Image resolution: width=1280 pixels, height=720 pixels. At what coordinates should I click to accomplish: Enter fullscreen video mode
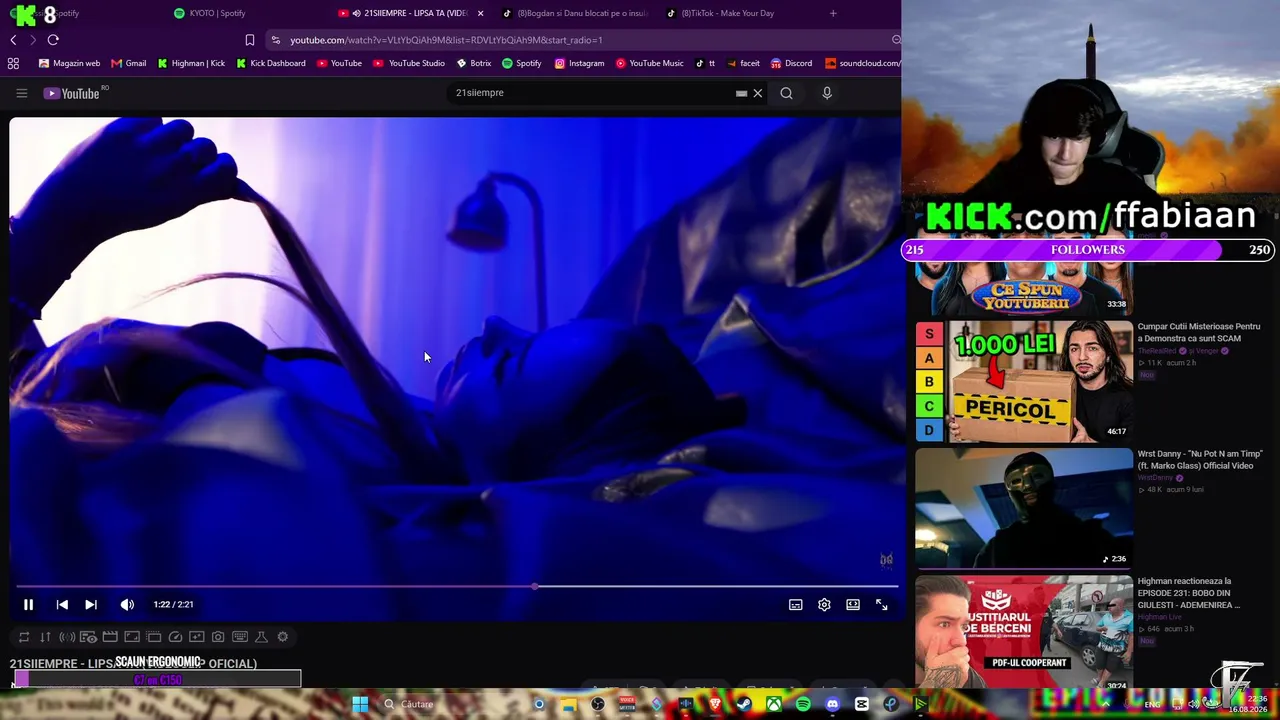[x=882, y=604]
